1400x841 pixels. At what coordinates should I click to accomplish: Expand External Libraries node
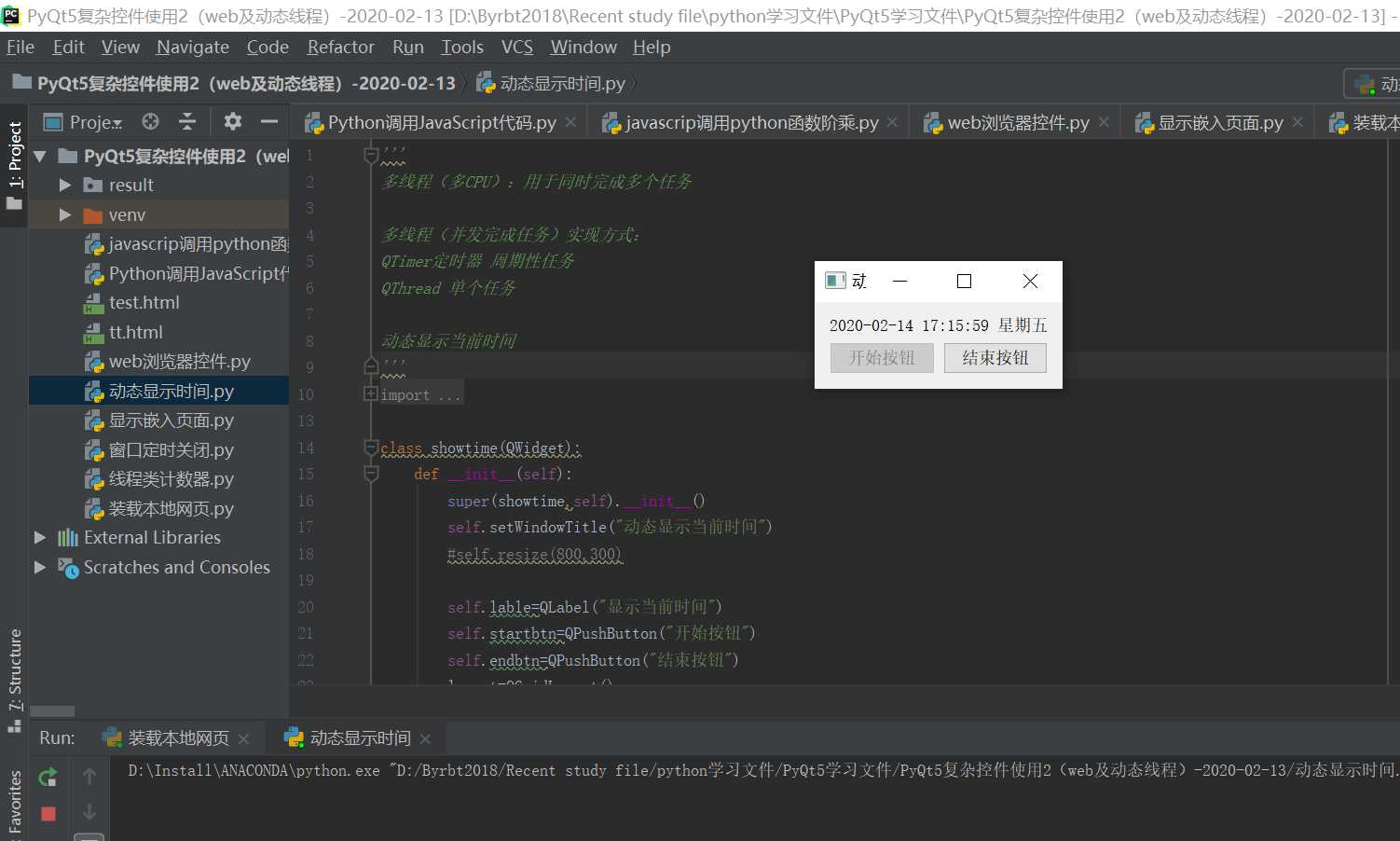click(x=40, y=538)
